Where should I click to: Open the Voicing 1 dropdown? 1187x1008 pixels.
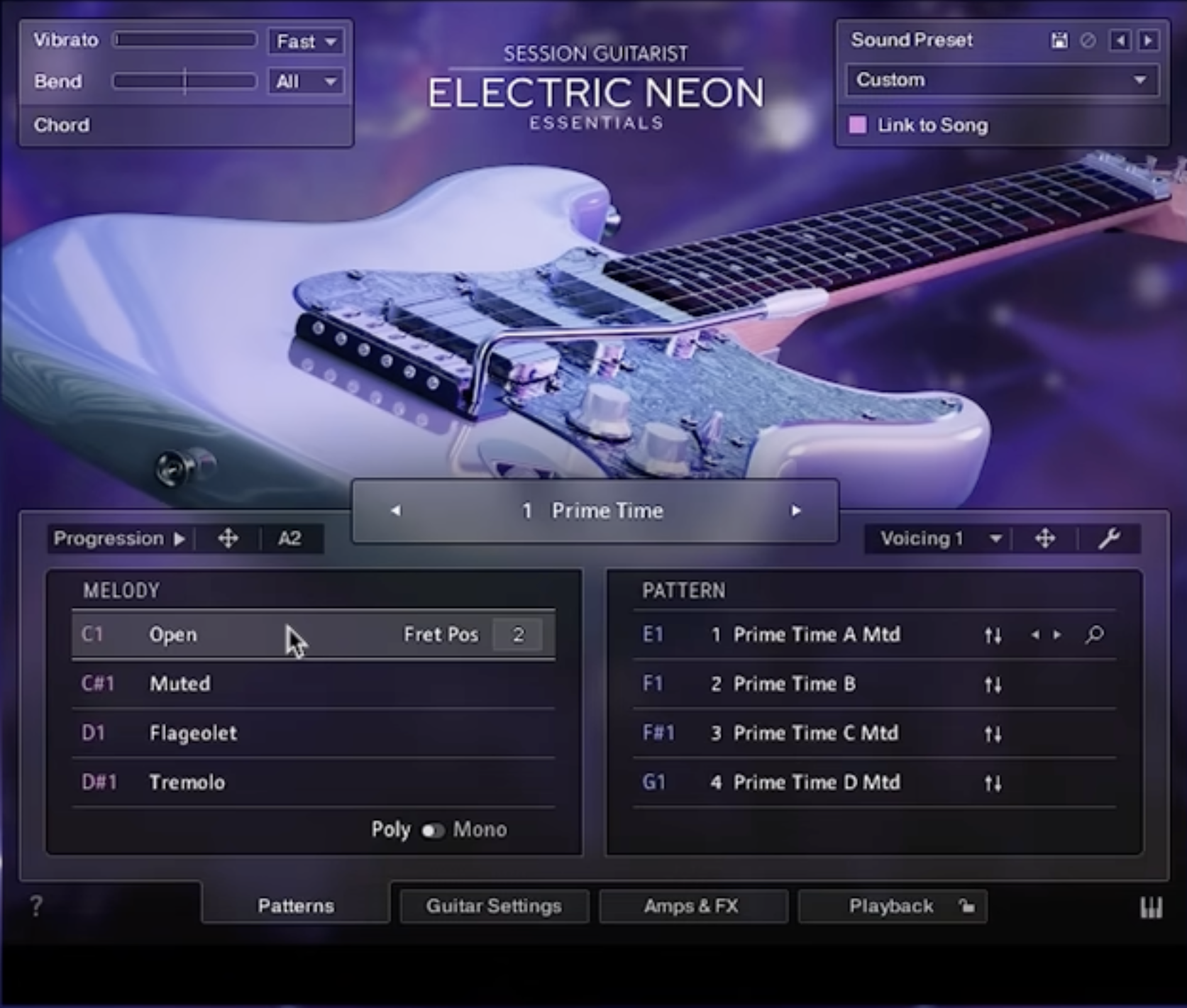tap(941, 538)
